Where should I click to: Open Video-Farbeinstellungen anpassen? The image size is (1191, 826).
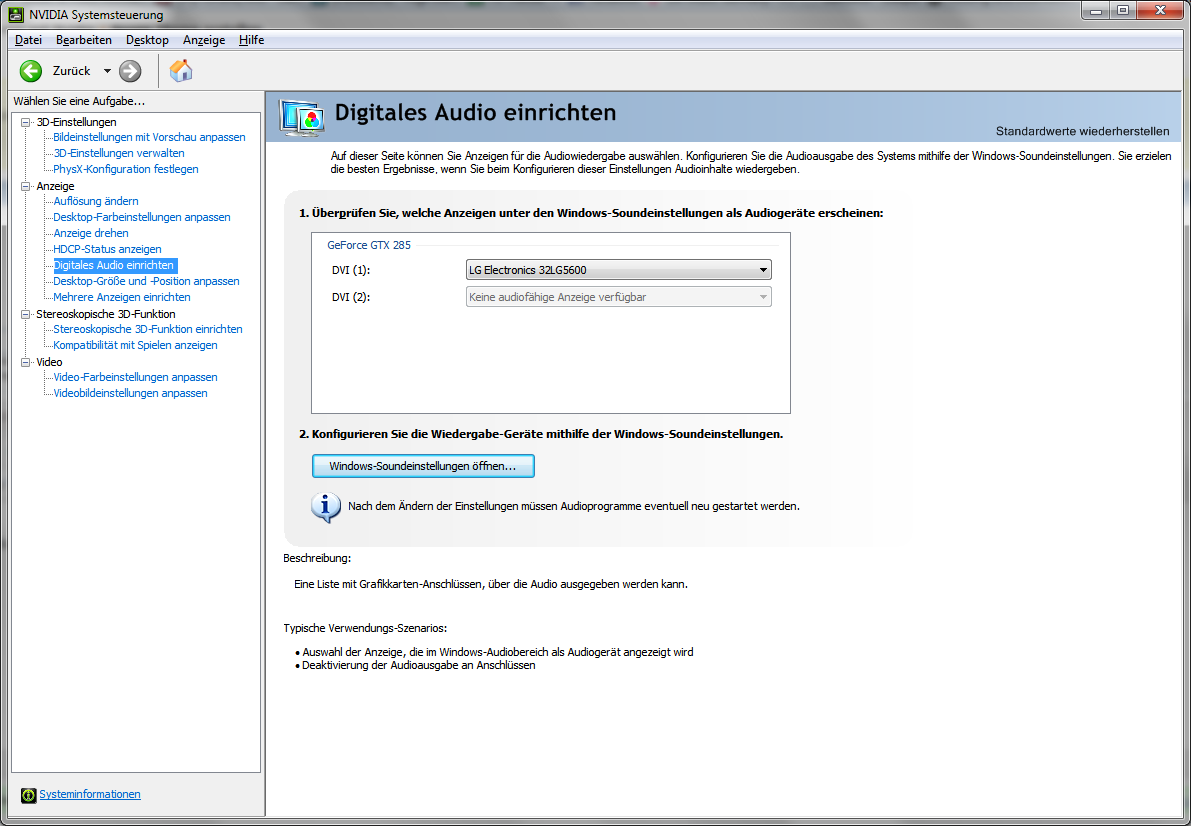135,376
